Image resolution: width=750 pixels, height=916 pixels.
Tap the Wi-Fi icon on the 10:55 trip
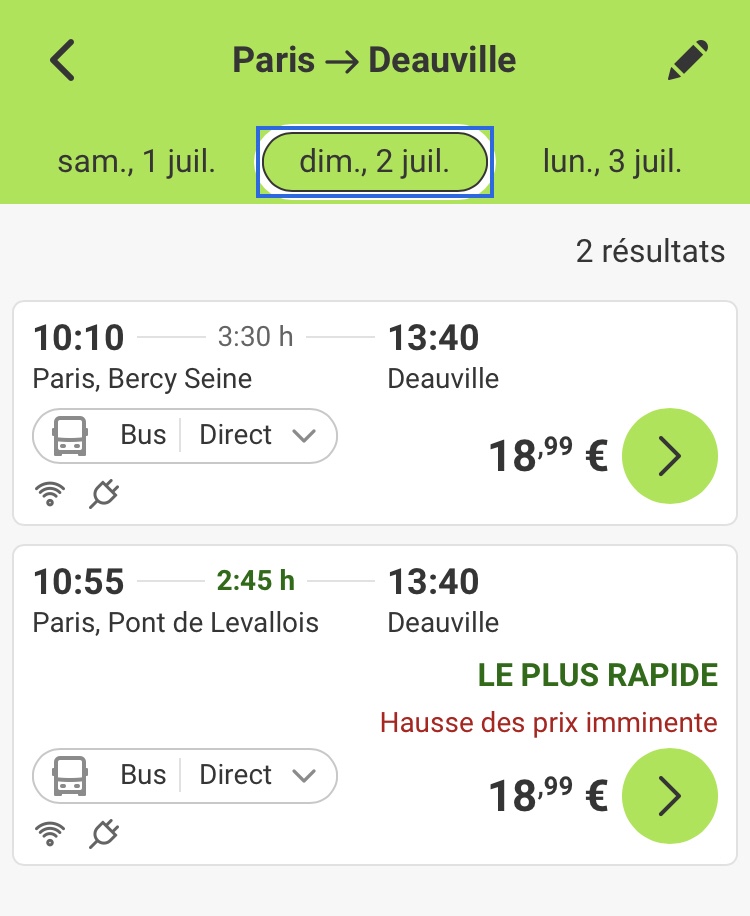(49, 834)
